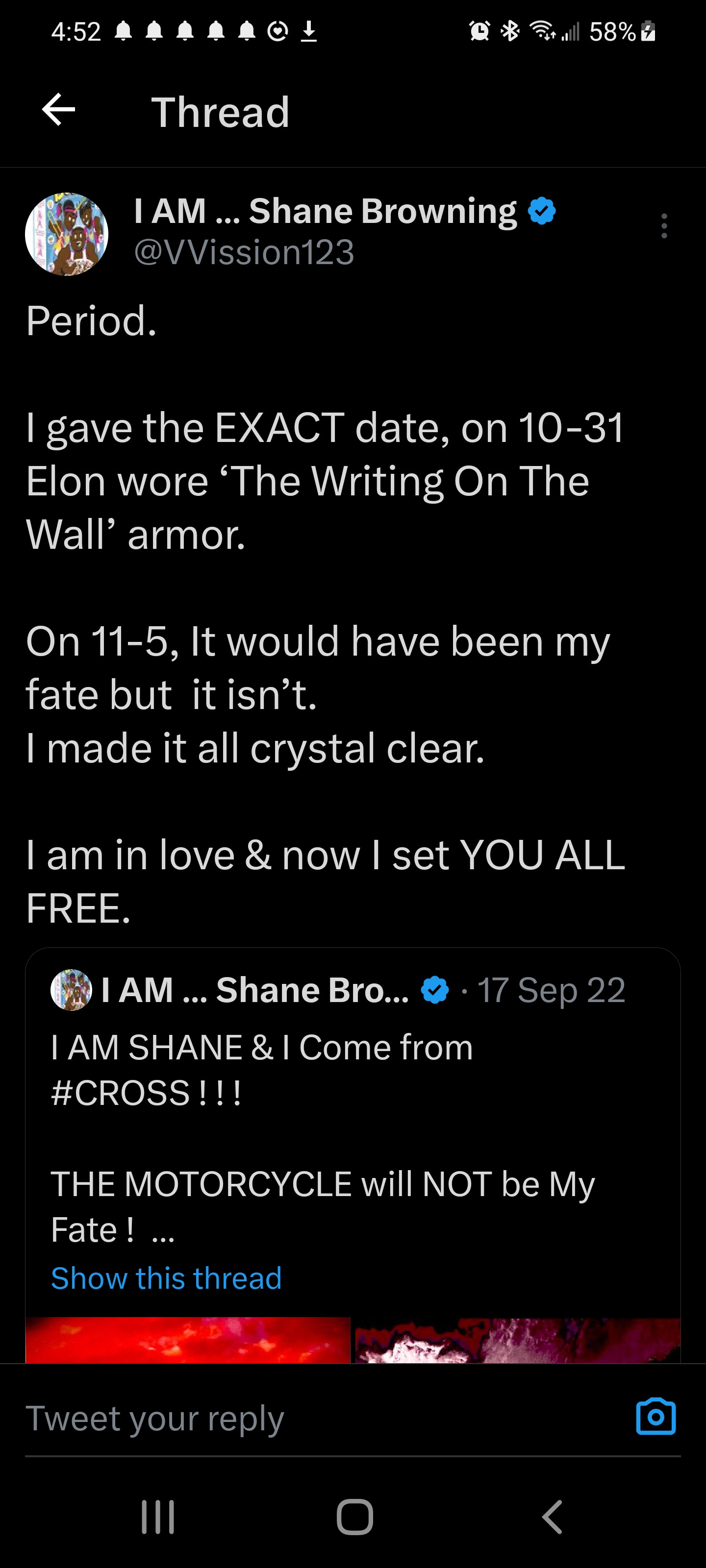Viewport: 706px width, 1568px height.
Task: Open Shane Browning's profile avatar
Action: (x=66, y=234)
